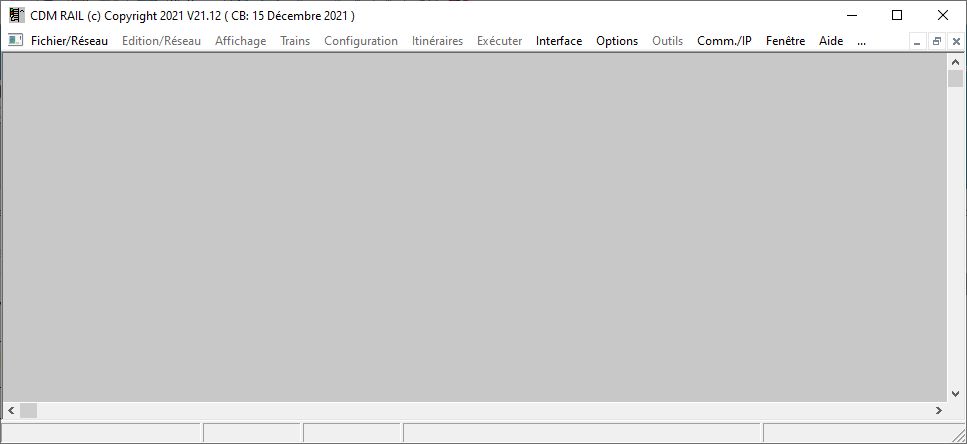Viewport: 967px width, 444px height.
Task: Close the inner MDI child window
Action: point(956,42)
